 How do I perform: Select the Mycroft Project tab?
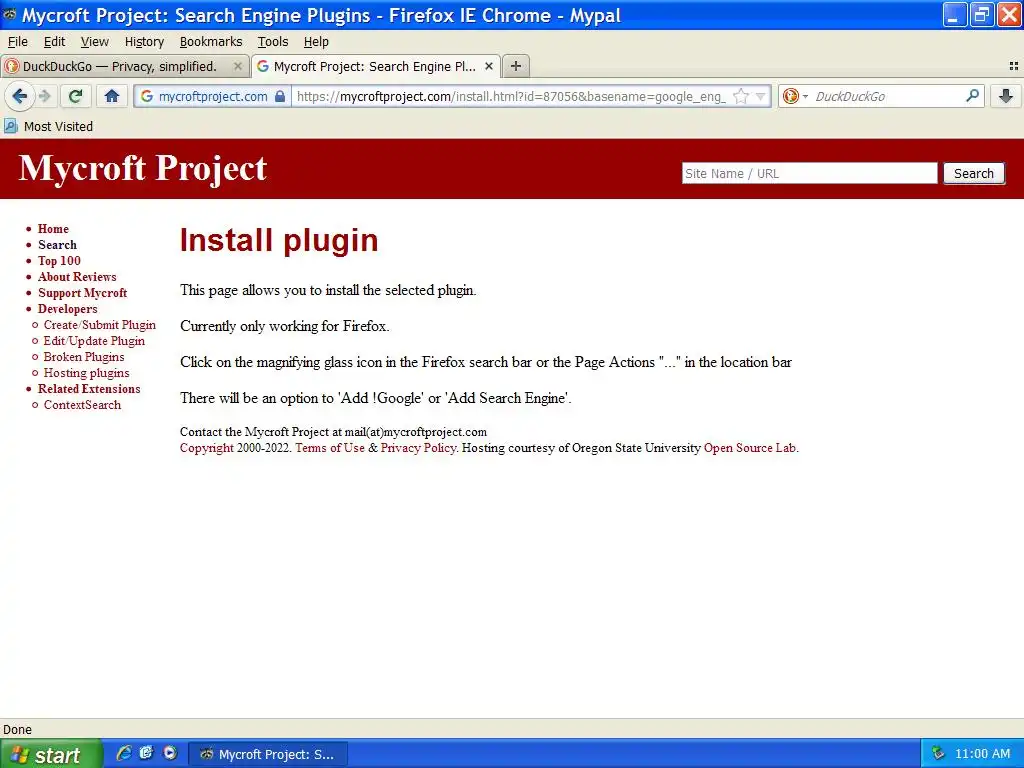tap(376, 67)
